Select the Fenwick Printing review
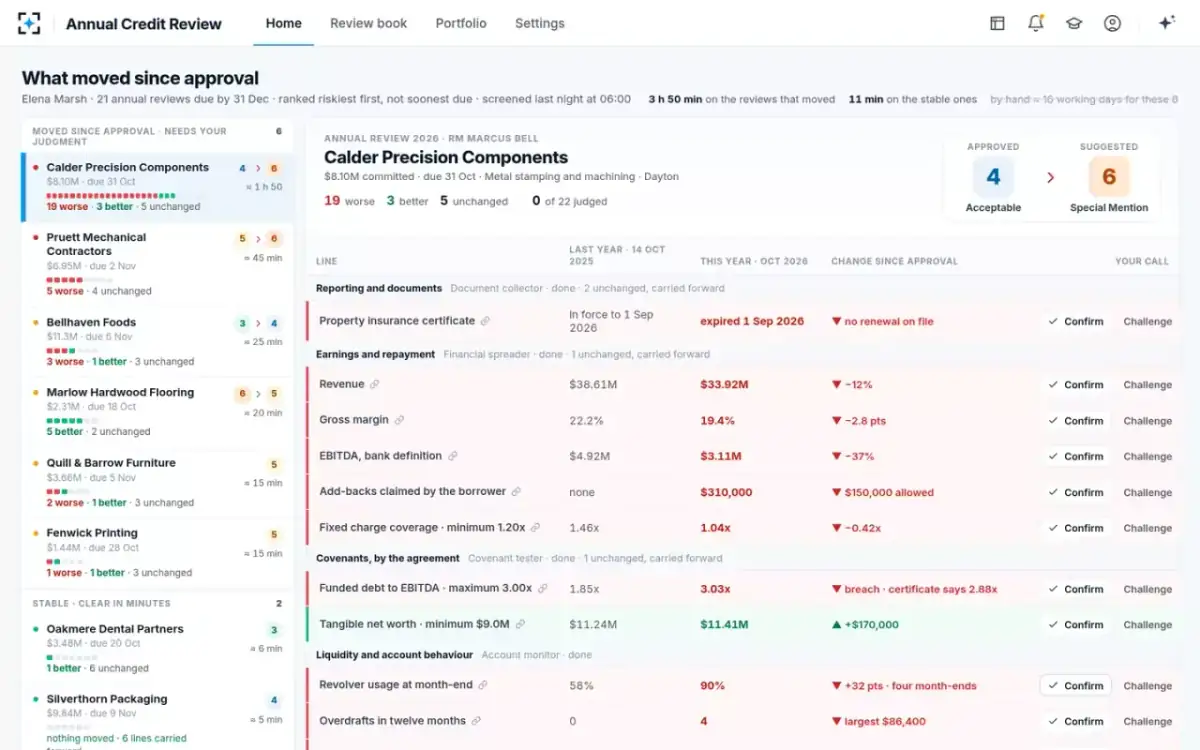Image resolution: width=1200 pixels, height=750 pixels. click(x=158, y=552)
